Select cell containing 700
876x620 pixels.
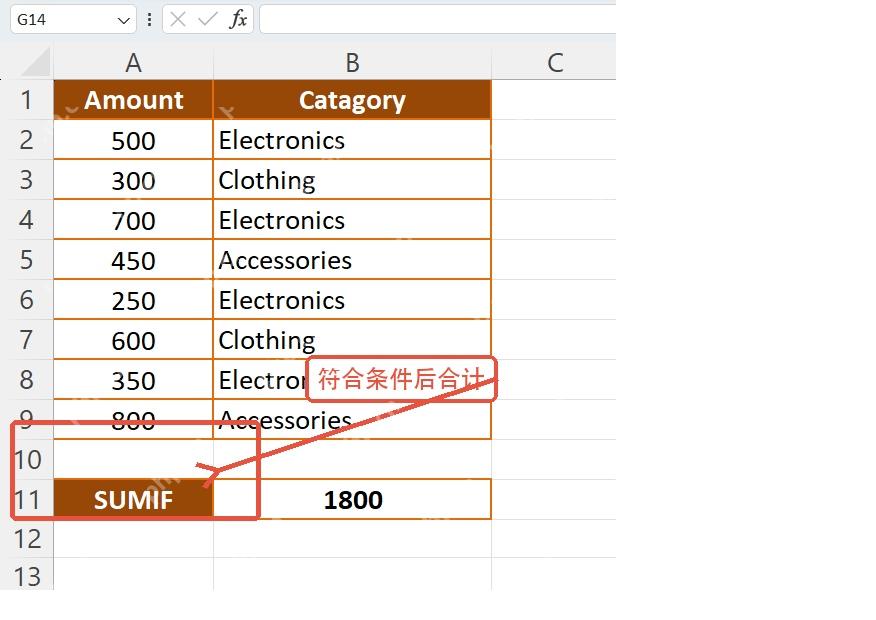133,220
